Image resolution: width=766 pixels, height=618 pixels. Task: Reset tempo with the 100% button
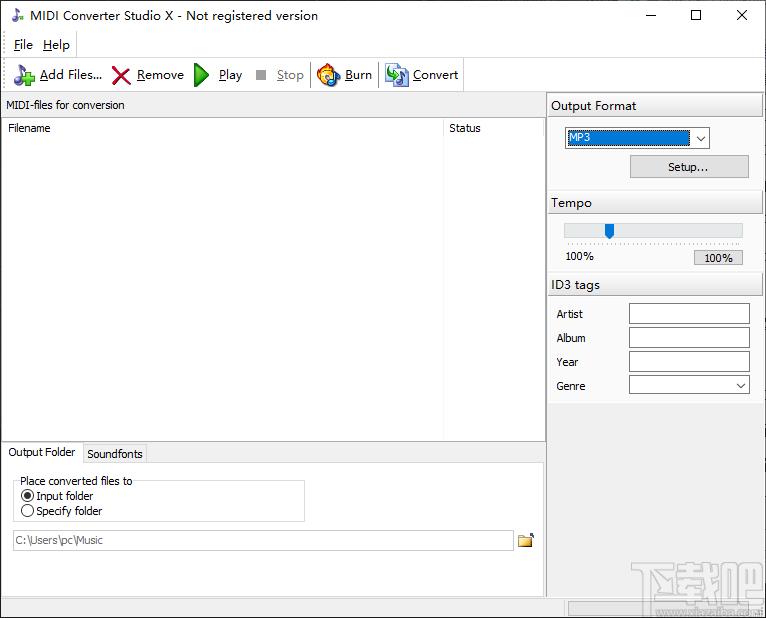[718, 257]
